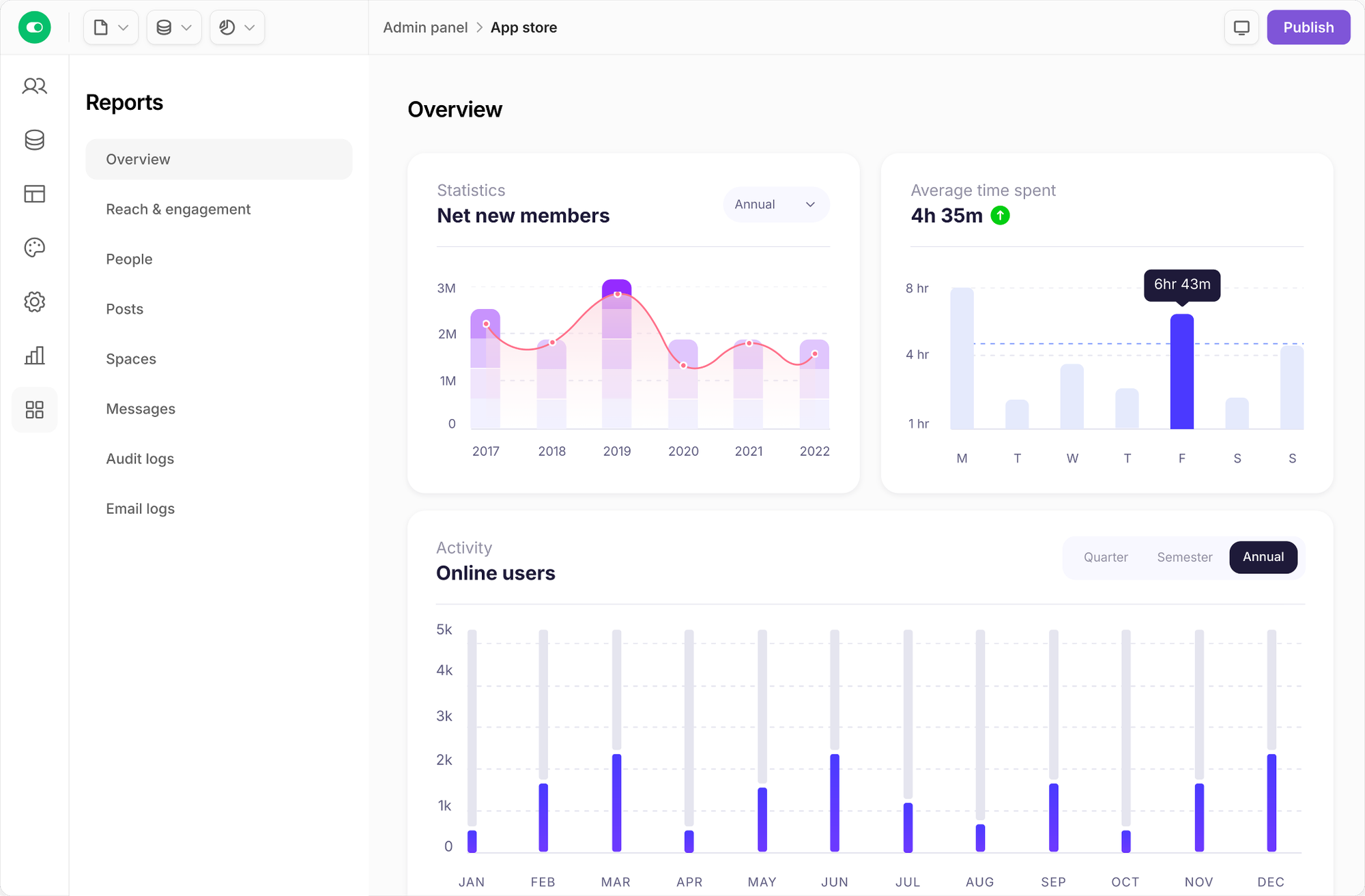The width and height of the screenshot is (1365, 896).
Task: Click the Publish button
Action: [1308, 27]
